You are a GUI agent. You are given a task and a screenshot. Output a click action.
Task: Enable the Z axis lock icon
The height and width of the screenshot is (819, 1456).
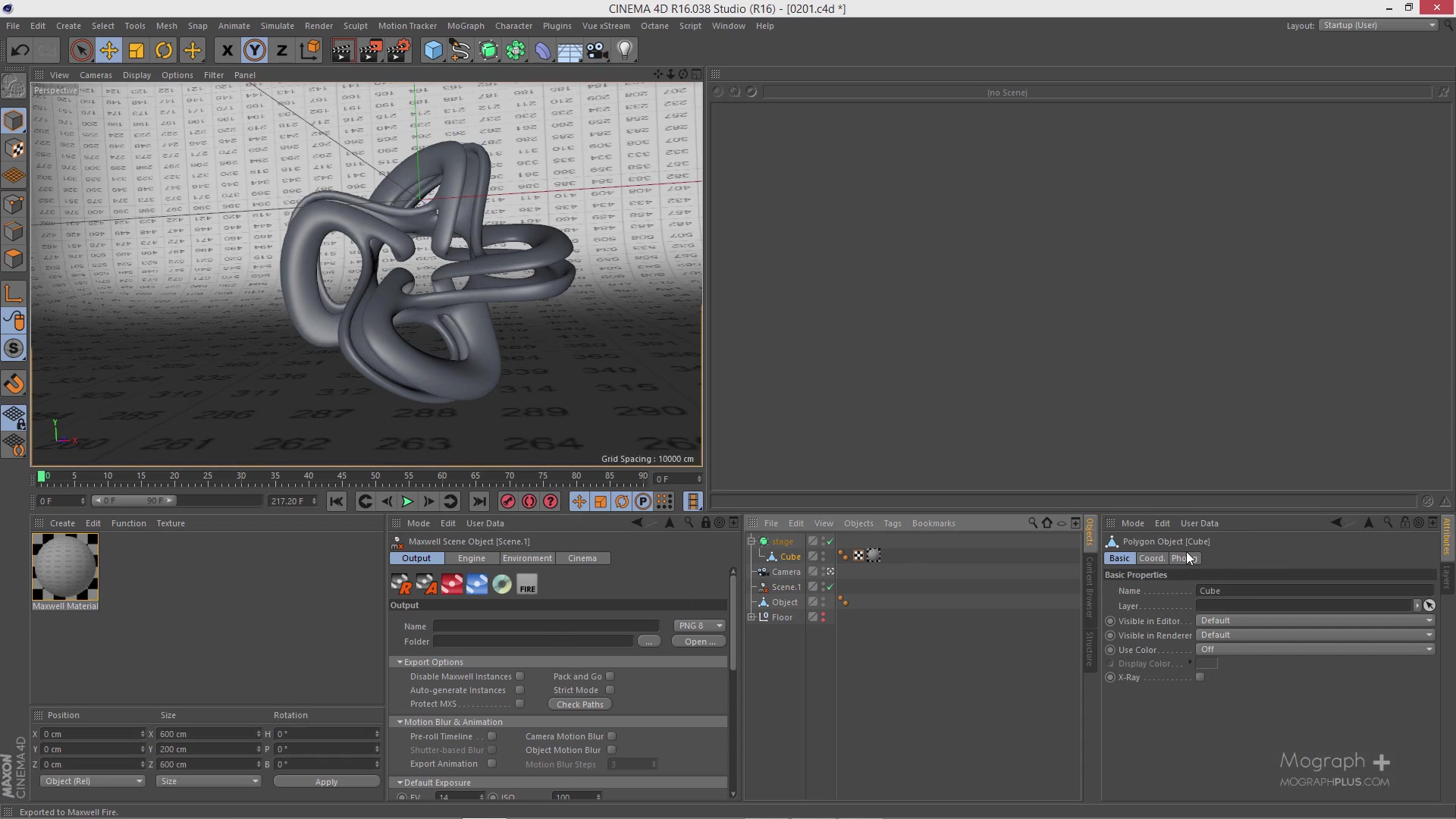(282, 50)
